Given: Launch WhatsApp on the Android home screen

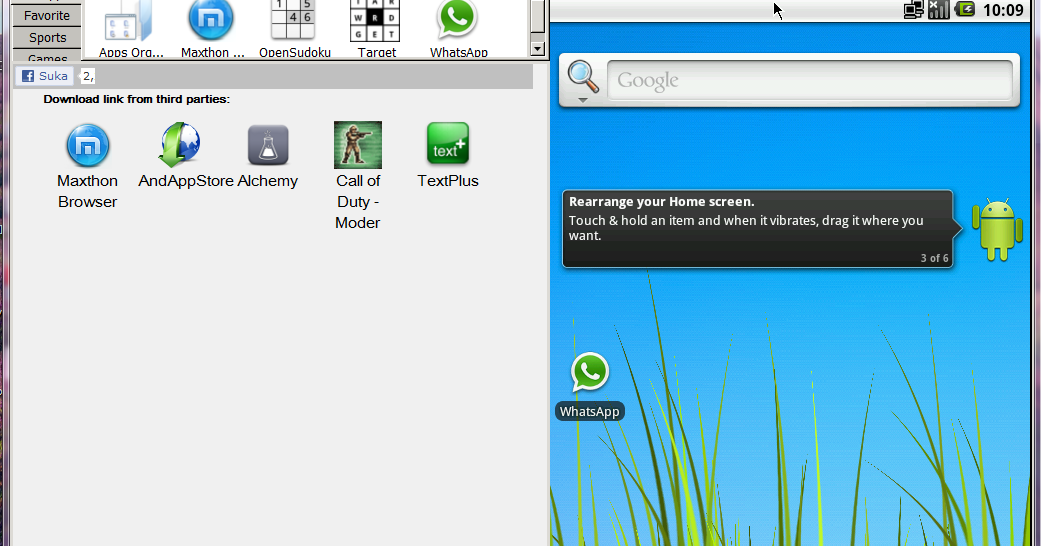Looking at the screenshot, I should tap(590, 372).
